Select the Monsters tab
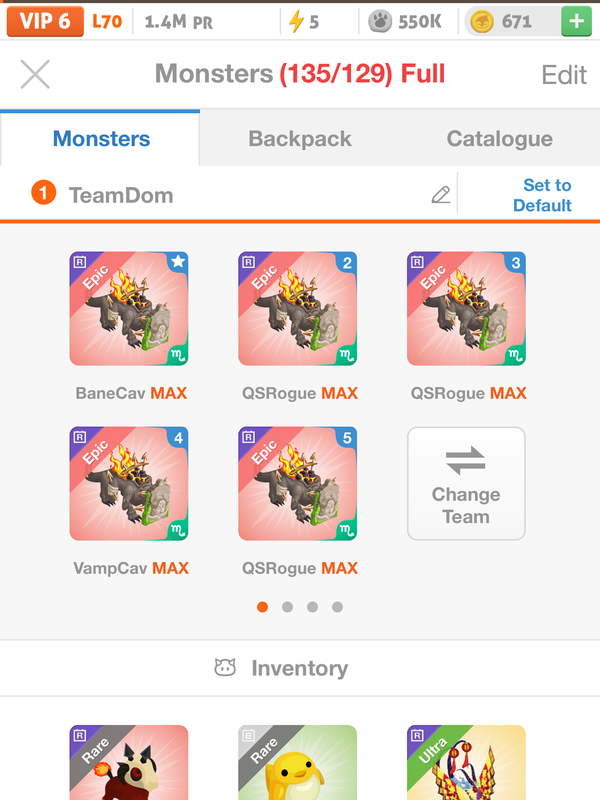 [101, 139]
